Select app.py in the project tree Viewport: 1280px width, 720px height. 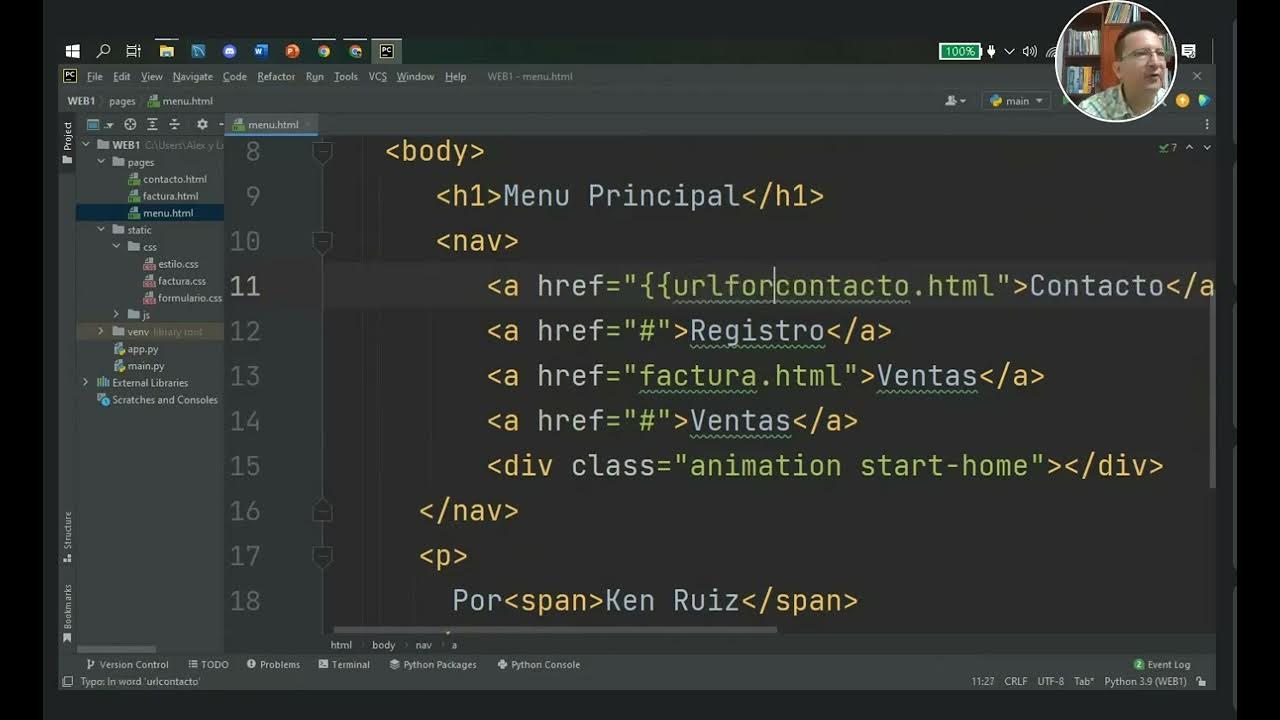coord(135,349)
